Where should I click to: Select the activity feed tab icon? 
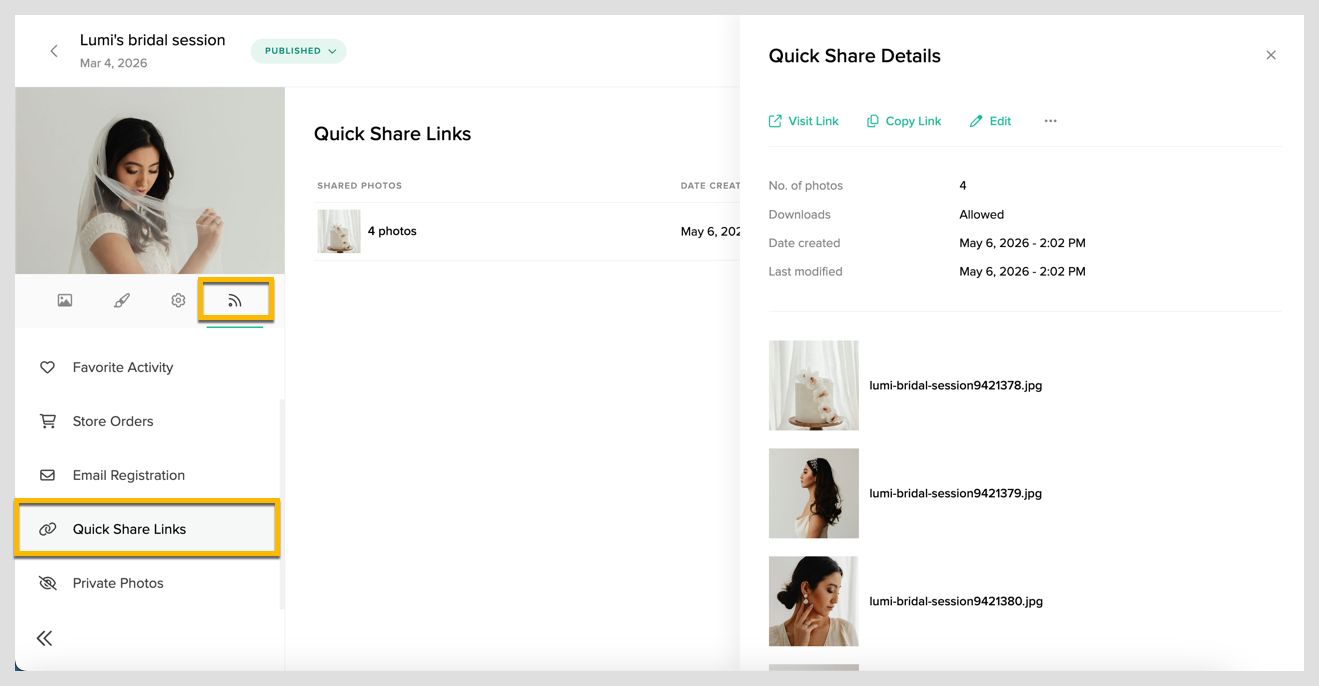pos(235,300)
